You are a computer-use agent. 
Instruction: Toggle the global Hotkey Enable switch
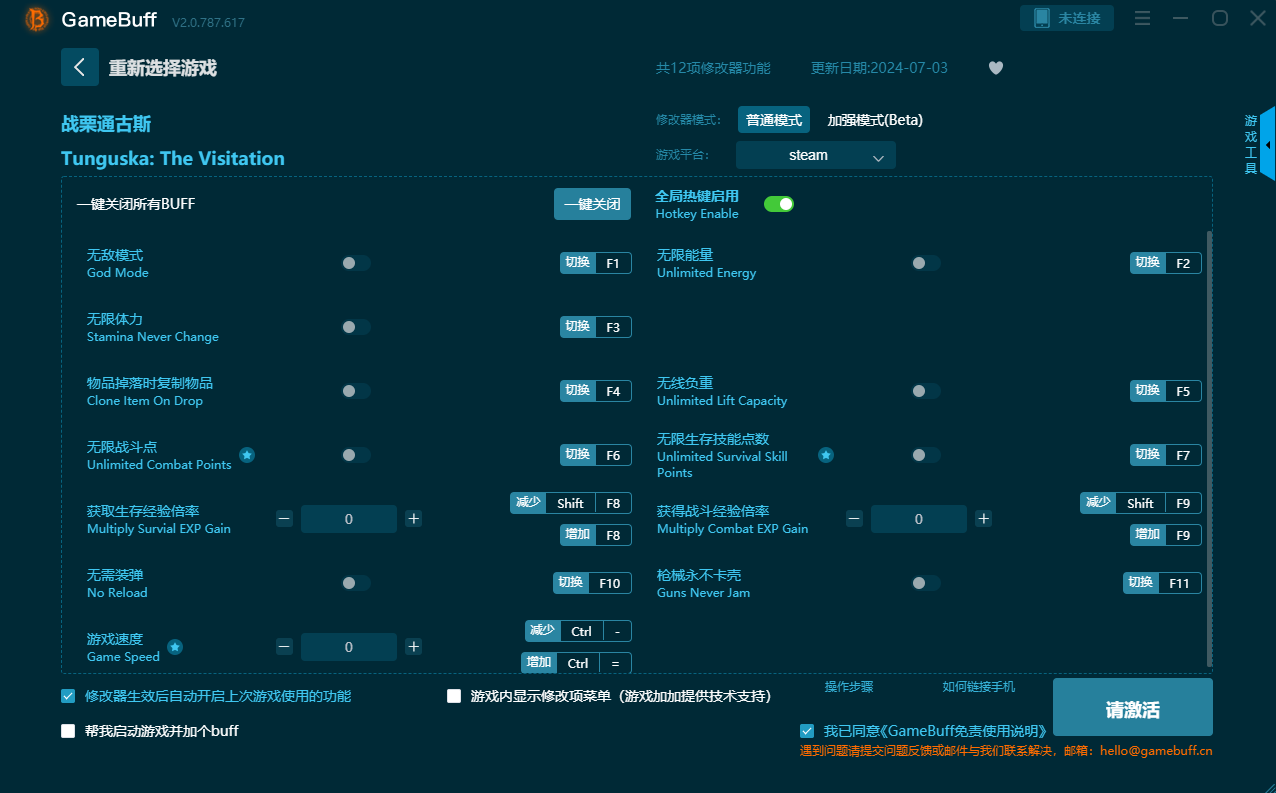click(x=779, y=204)
